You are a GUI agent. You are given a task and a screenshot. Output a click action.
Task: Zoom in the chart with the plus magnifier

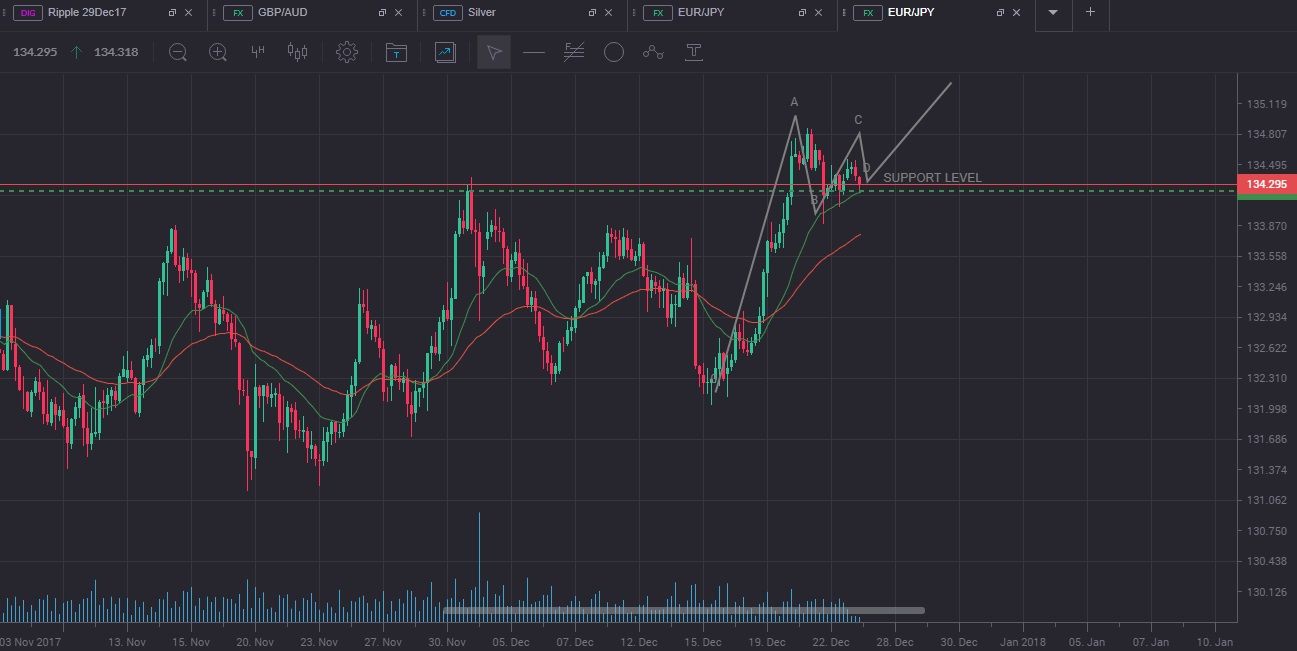coord(218,52)
